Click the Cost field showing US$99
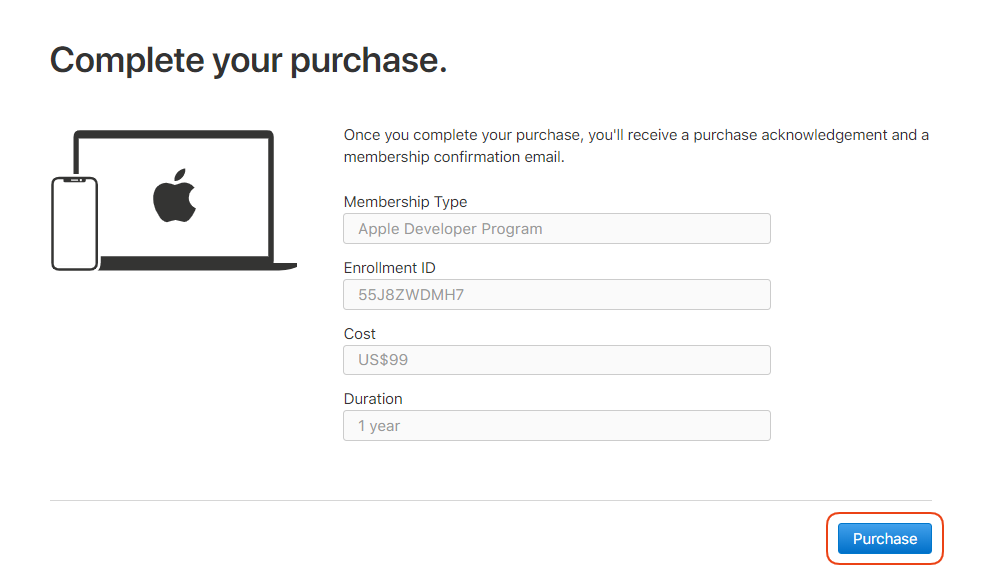Image resolution: width=987 pixels, height=575 pixels. (556, 360)
